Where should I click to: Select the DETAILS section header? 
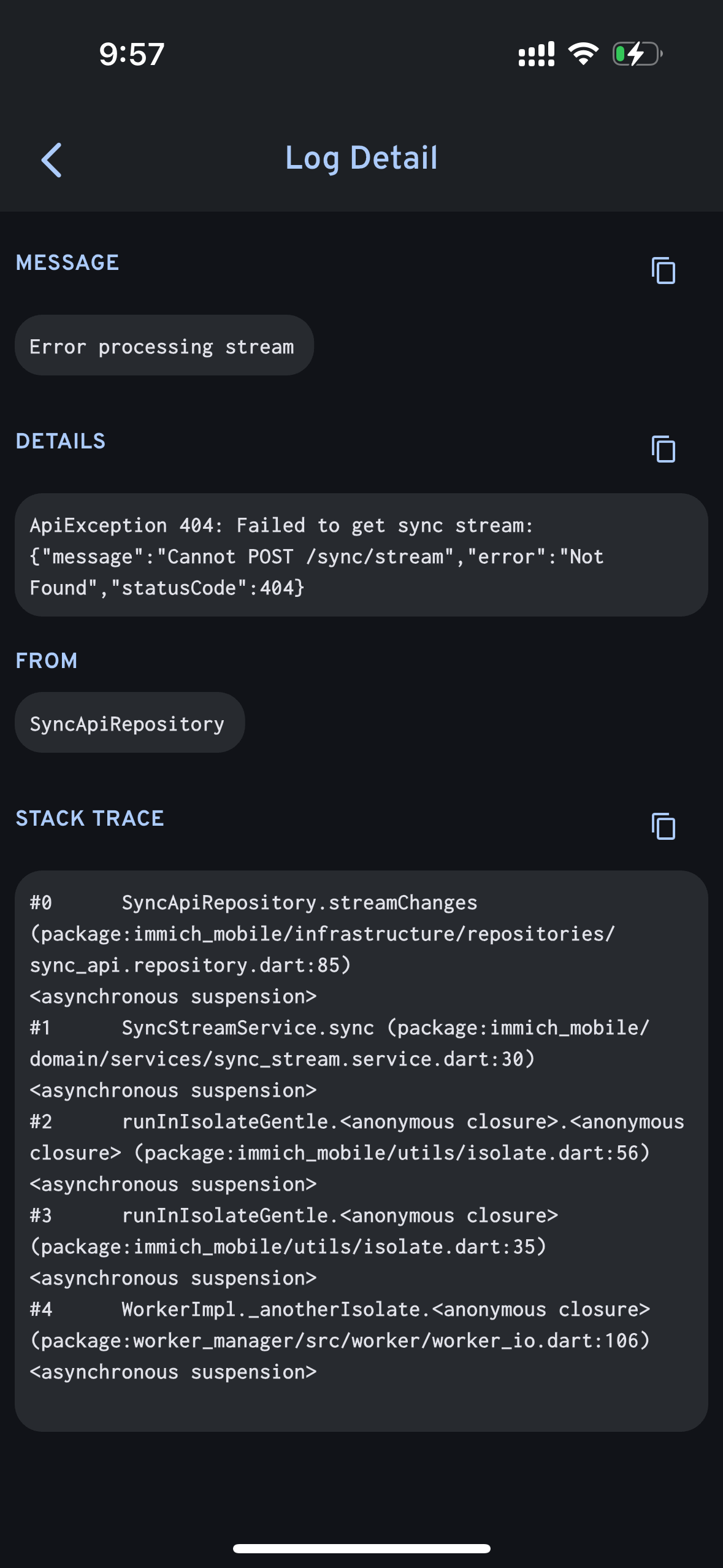point(61,441)
